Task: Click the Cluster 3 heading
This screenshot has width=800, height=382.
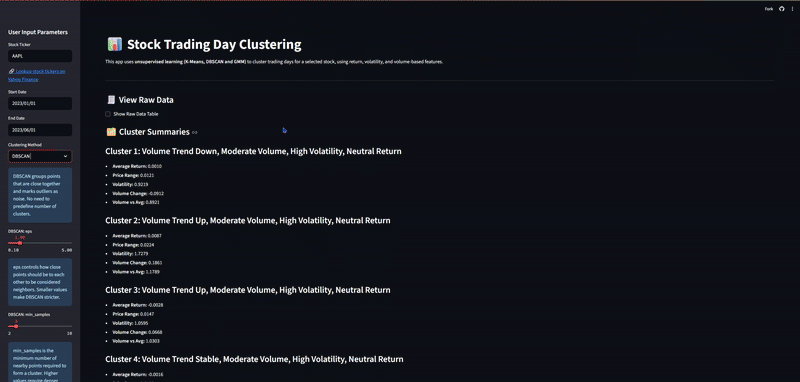Action: 248,290
